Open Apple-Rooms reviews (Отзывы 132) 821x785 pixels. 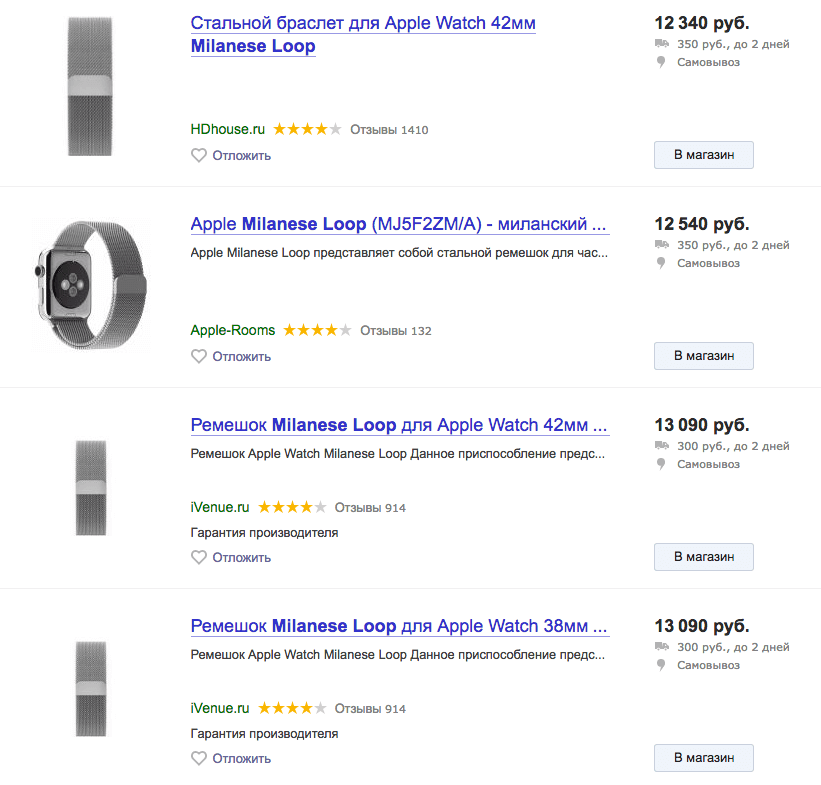coord(396,331)
